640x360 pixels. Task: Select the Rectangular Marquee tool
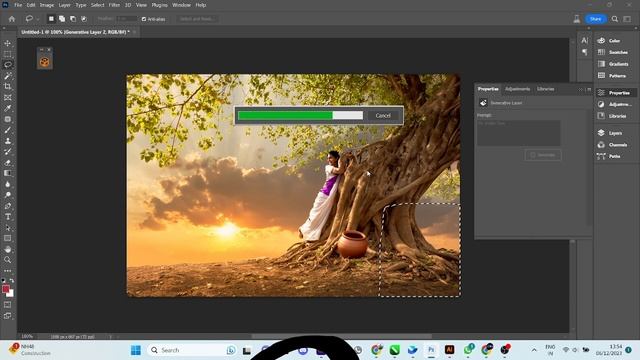pyautogui.click(x=8, y=54)
